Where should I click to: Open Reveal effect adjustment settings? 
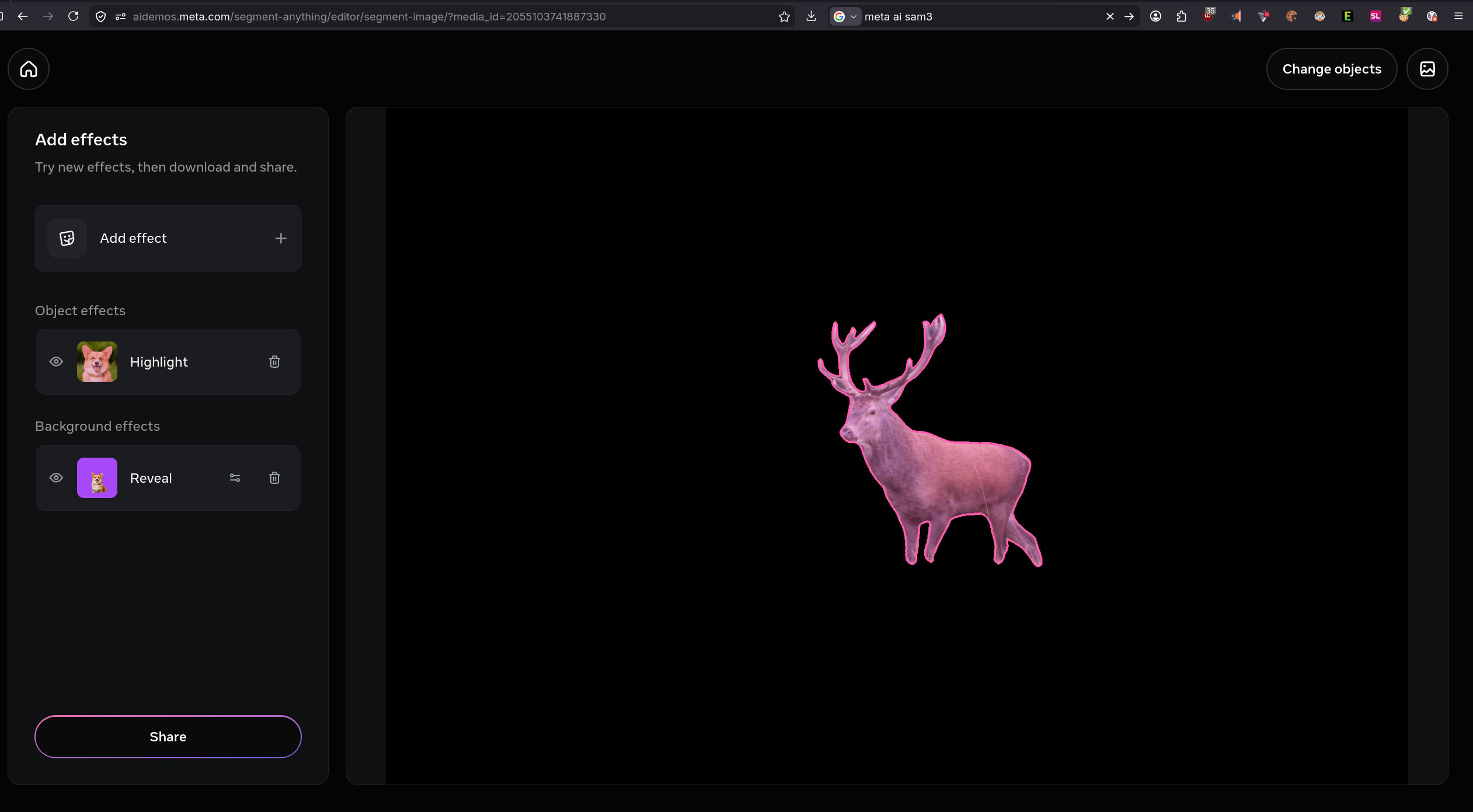point(235,478)
